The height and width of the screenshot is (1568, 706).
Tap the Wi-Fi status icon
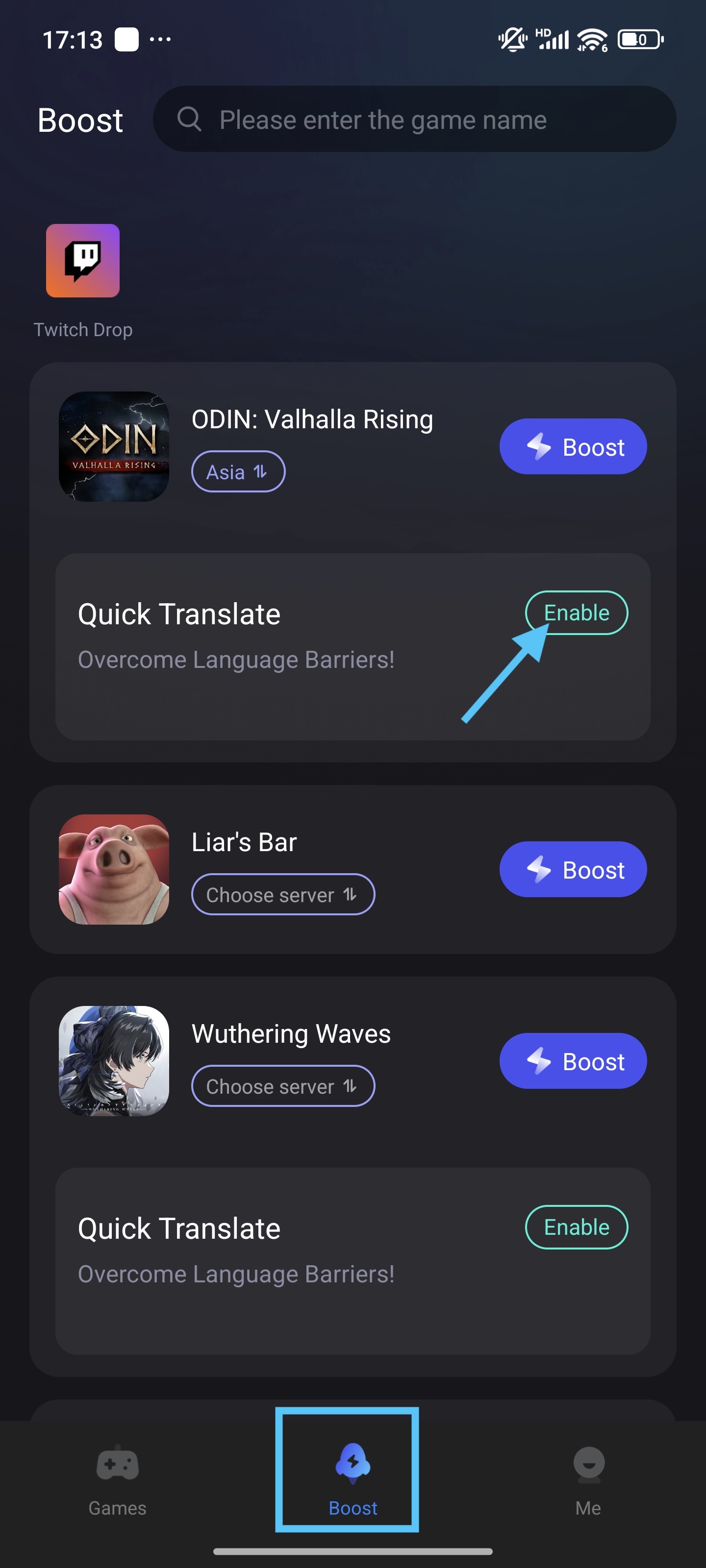click(x=592, y=40)
